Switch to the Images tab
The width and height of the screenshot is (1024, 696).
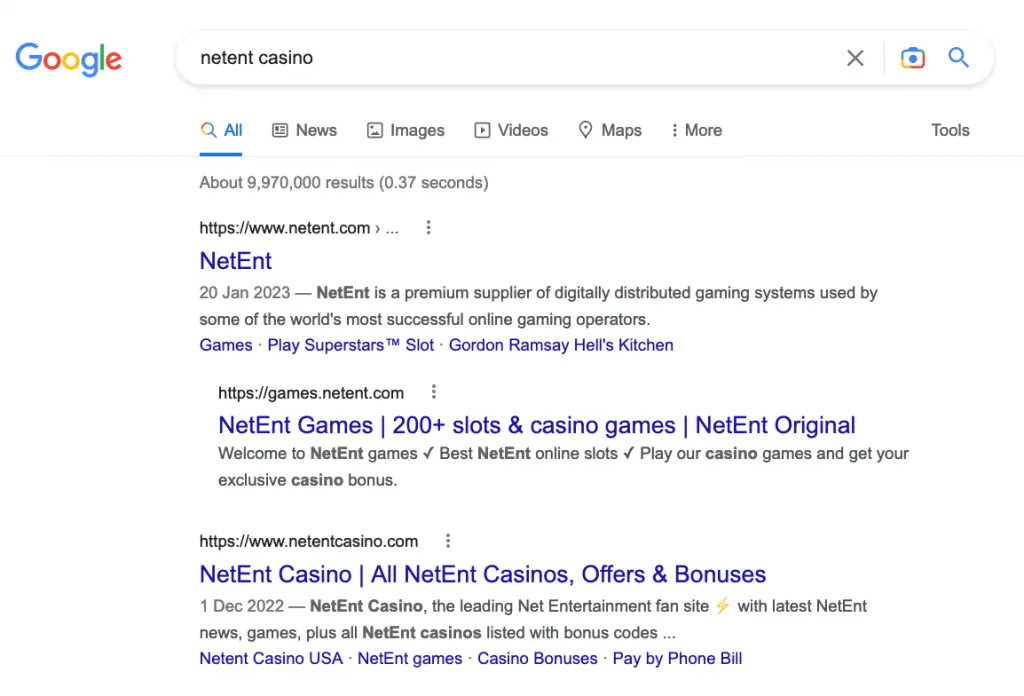[x=406, y=131]
